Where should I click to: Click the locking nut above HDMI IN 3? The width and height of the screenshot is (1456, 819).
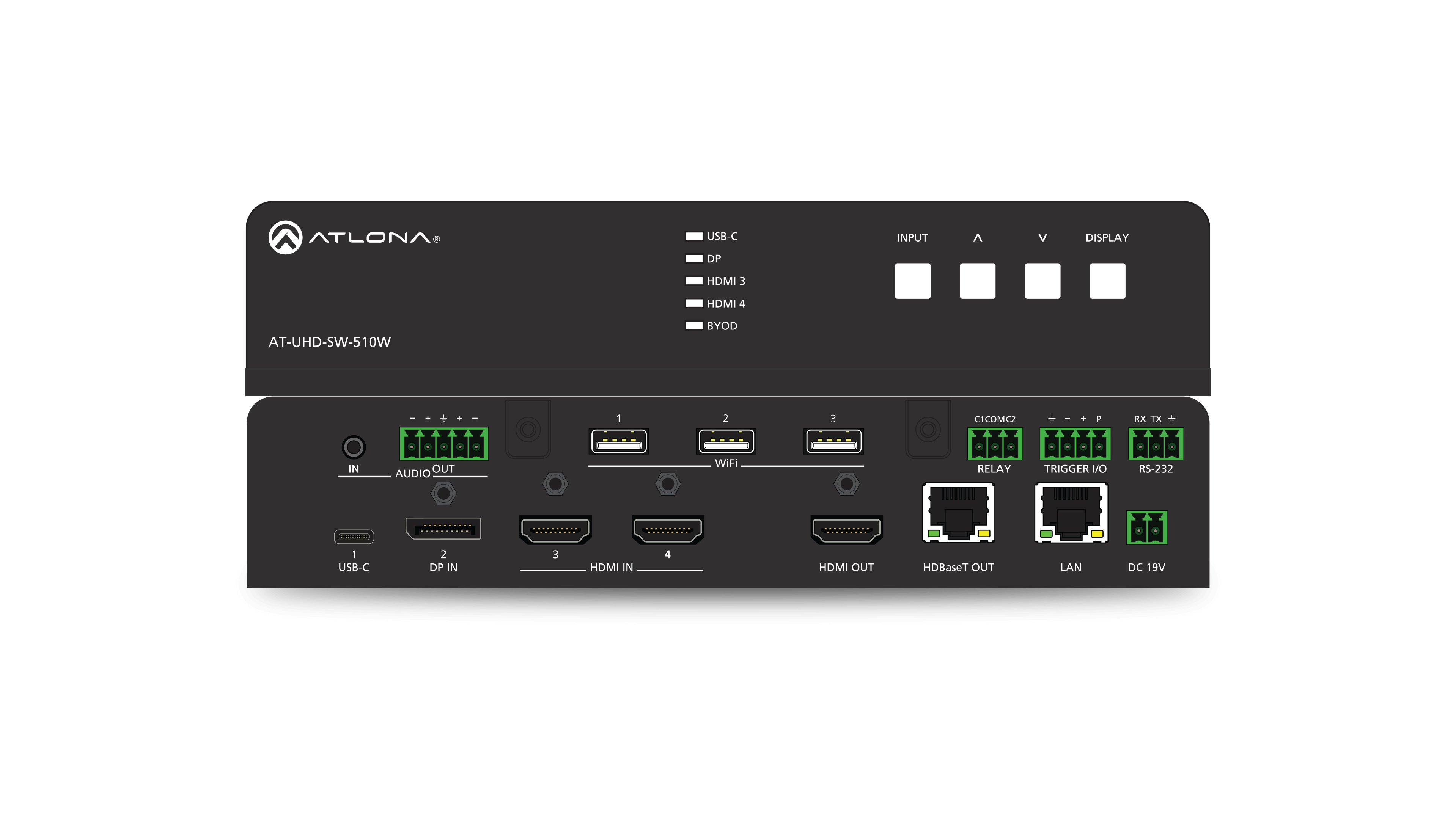click(x=556, y=484)
